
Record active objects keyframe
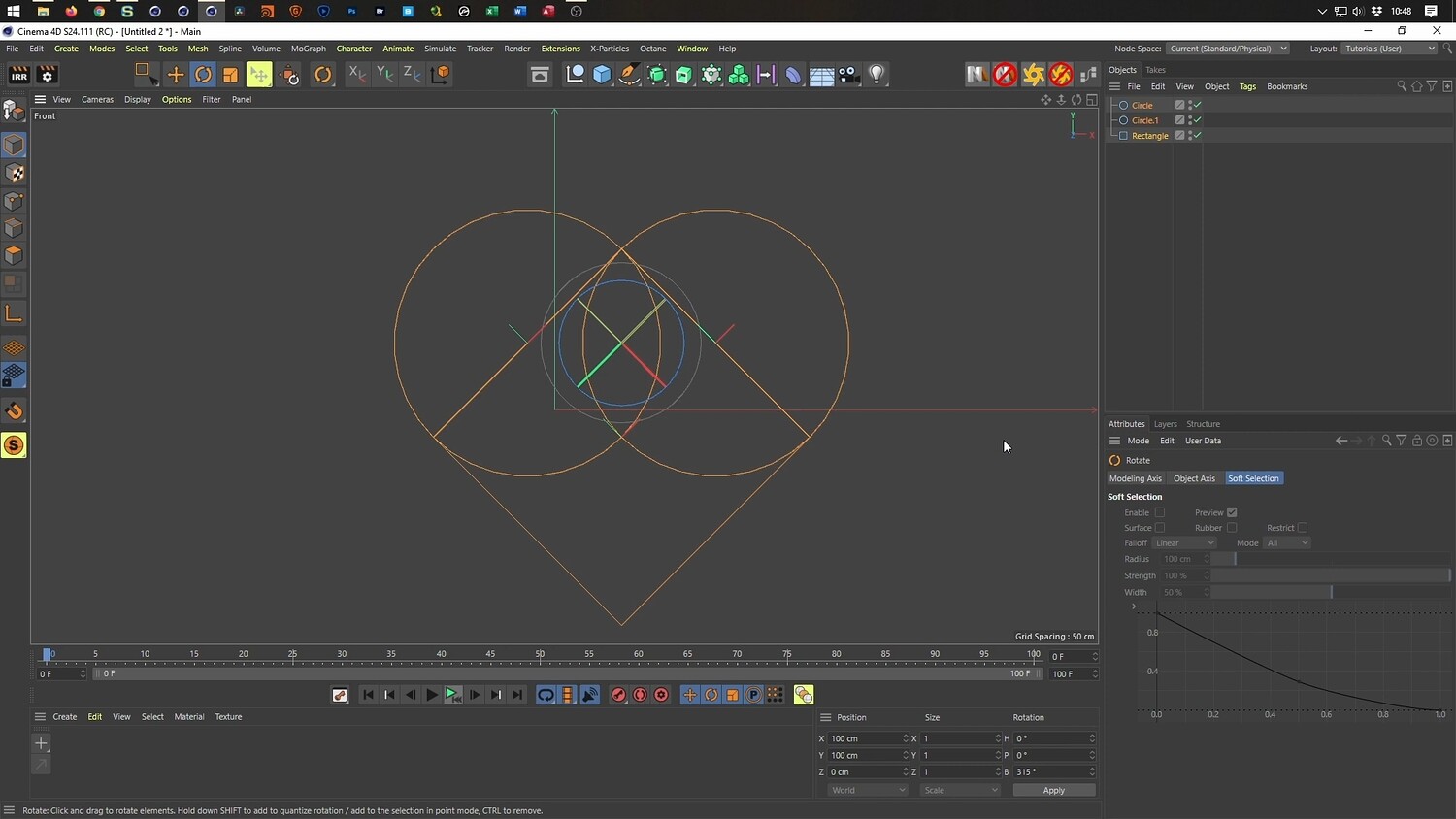pos(618,695)
